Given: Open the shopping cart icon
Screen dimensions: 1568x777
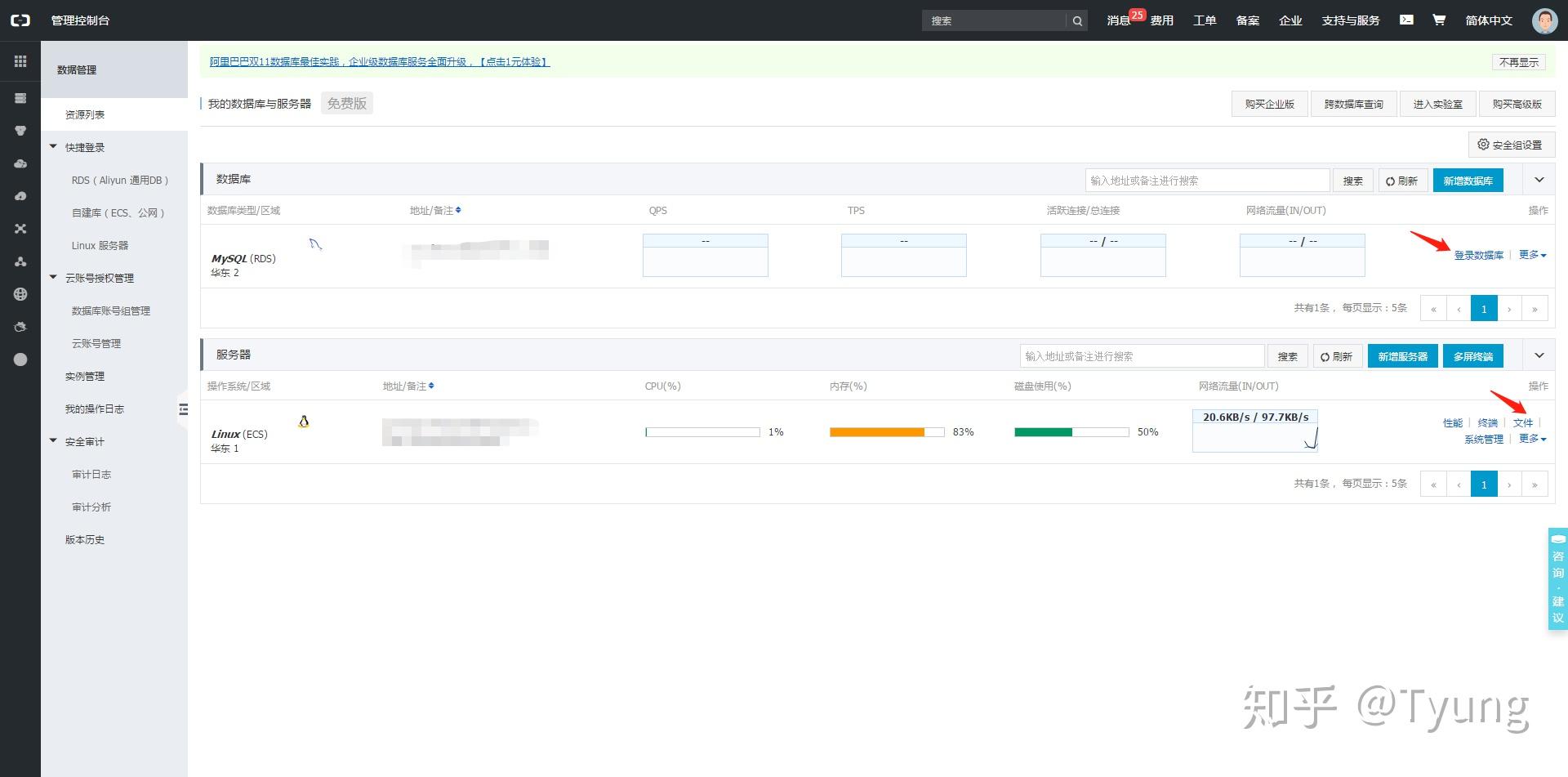Looking at the screenshot, I should click(x=1439, y=20).
